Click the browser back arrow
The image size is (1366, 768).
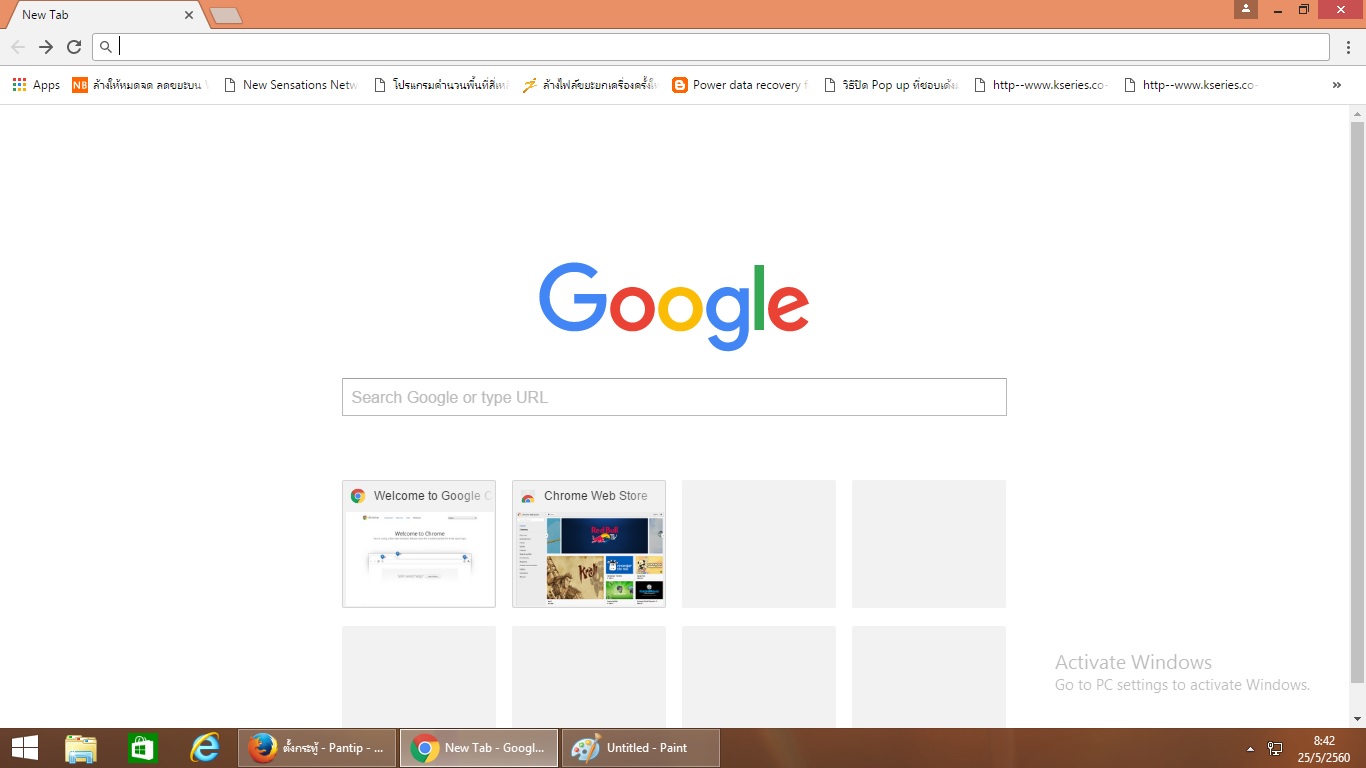[x=18, y=47]
